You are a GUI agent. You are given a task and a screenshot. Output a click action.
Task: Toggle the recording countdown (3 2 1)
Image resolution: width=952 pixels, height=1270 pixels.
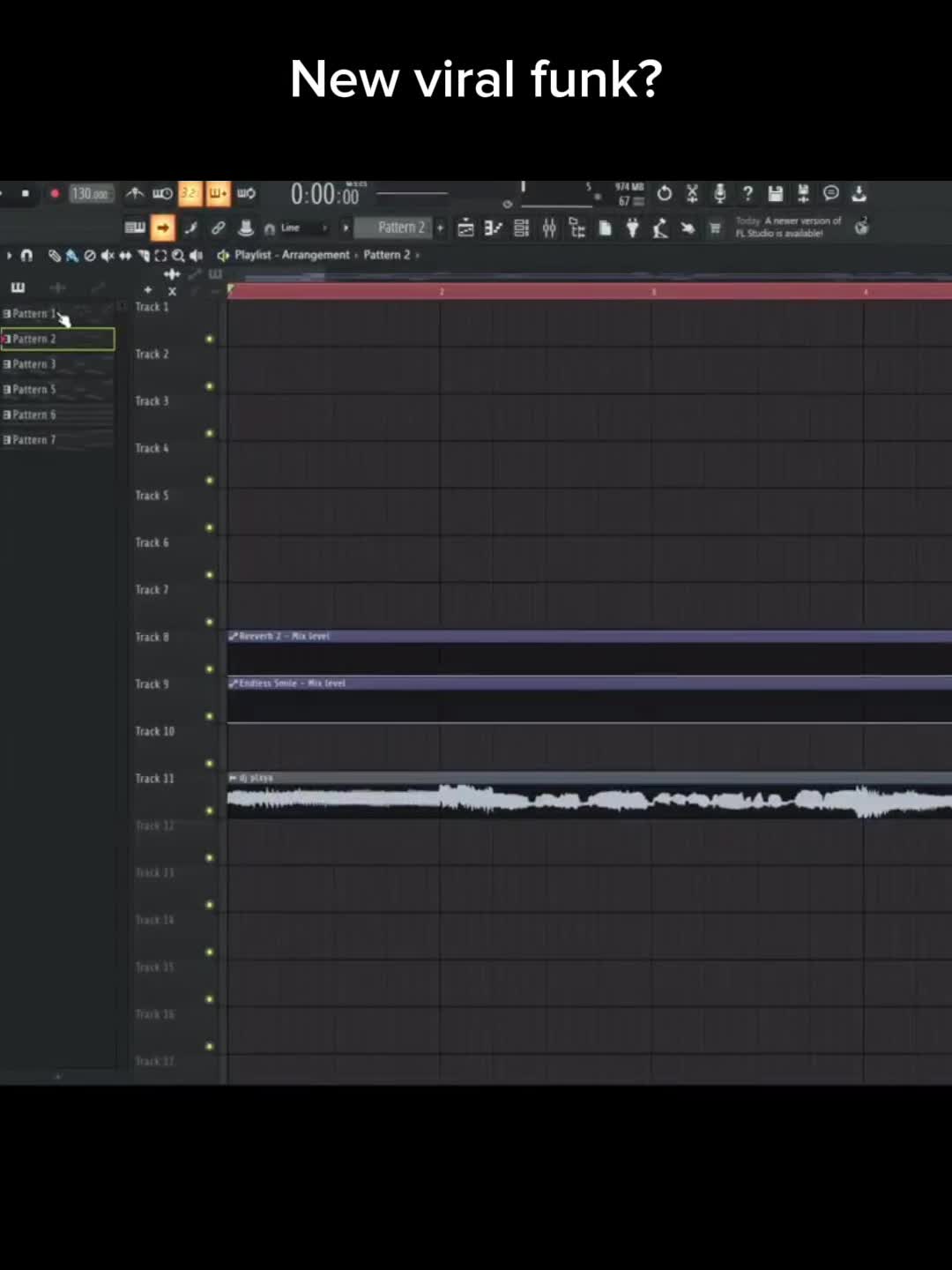190,193
